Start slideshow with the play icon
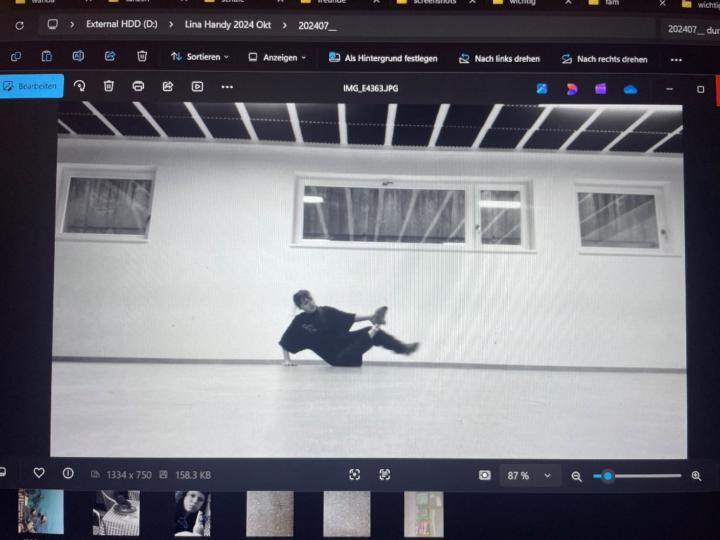Image resolution: width=720 pixels, height=540 pixels. 197,87
